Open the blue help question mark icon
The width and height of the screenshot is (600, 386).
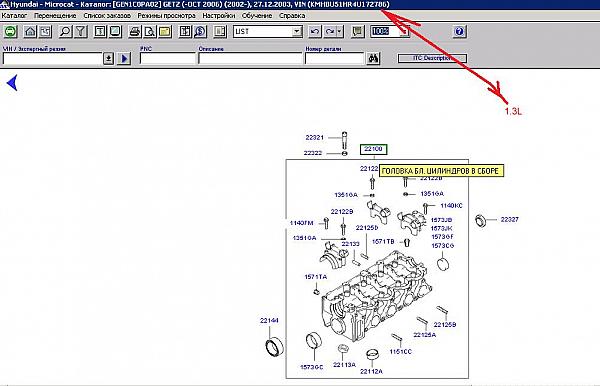pos(459,31)
